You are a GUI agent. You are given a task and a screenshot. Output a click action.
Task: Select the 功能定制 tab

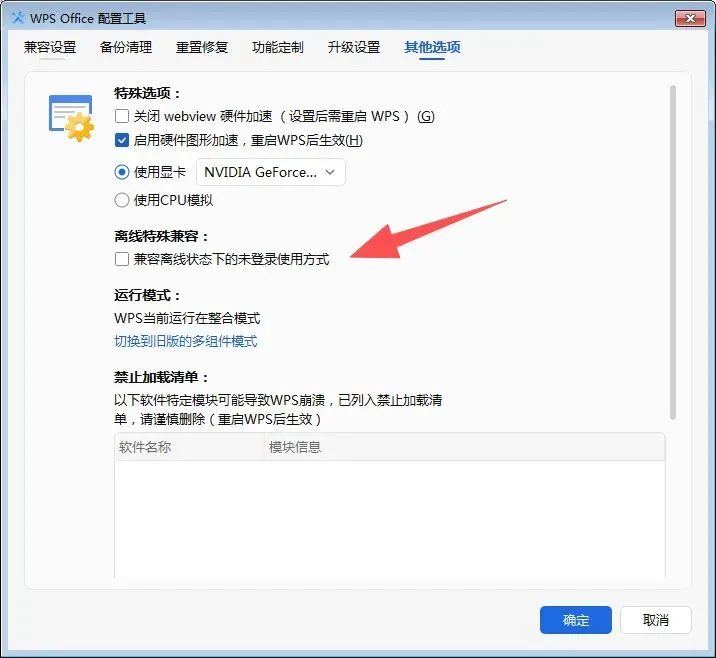278,47
